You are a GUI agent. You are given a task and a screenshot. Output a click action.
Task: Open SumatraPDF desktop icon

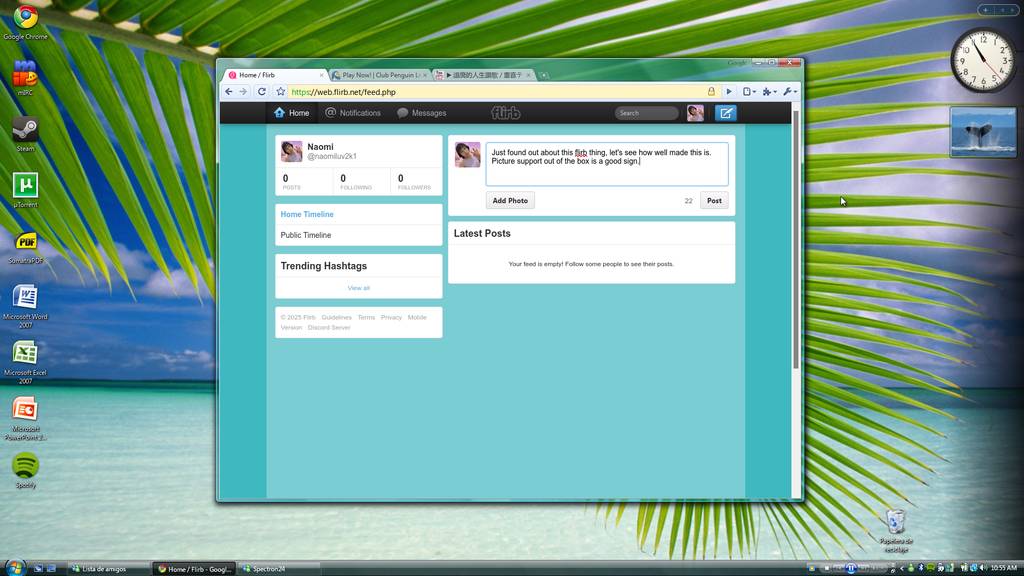click(x=25, y=246)
